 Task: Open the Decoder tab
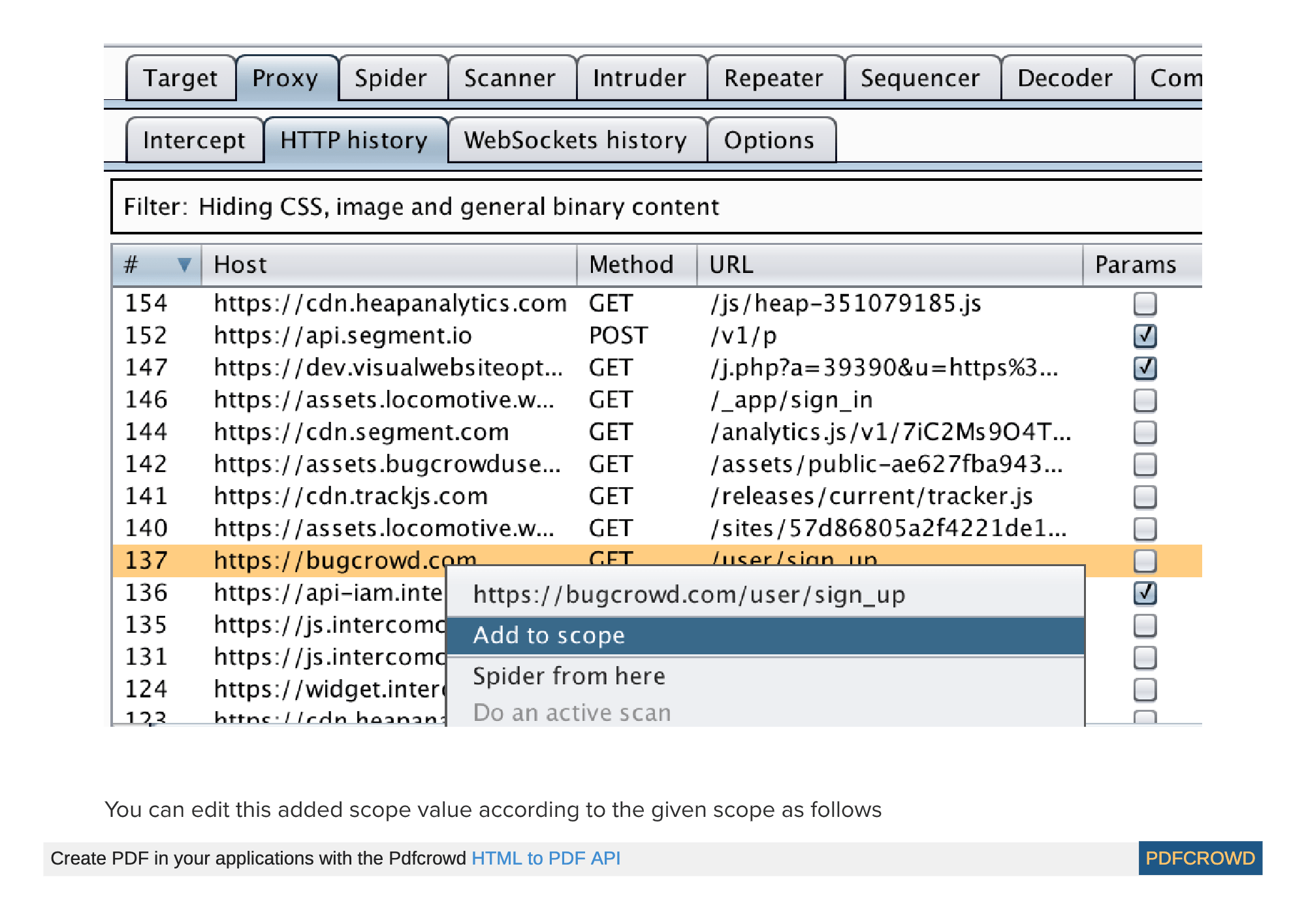(x=1064, y=78)
